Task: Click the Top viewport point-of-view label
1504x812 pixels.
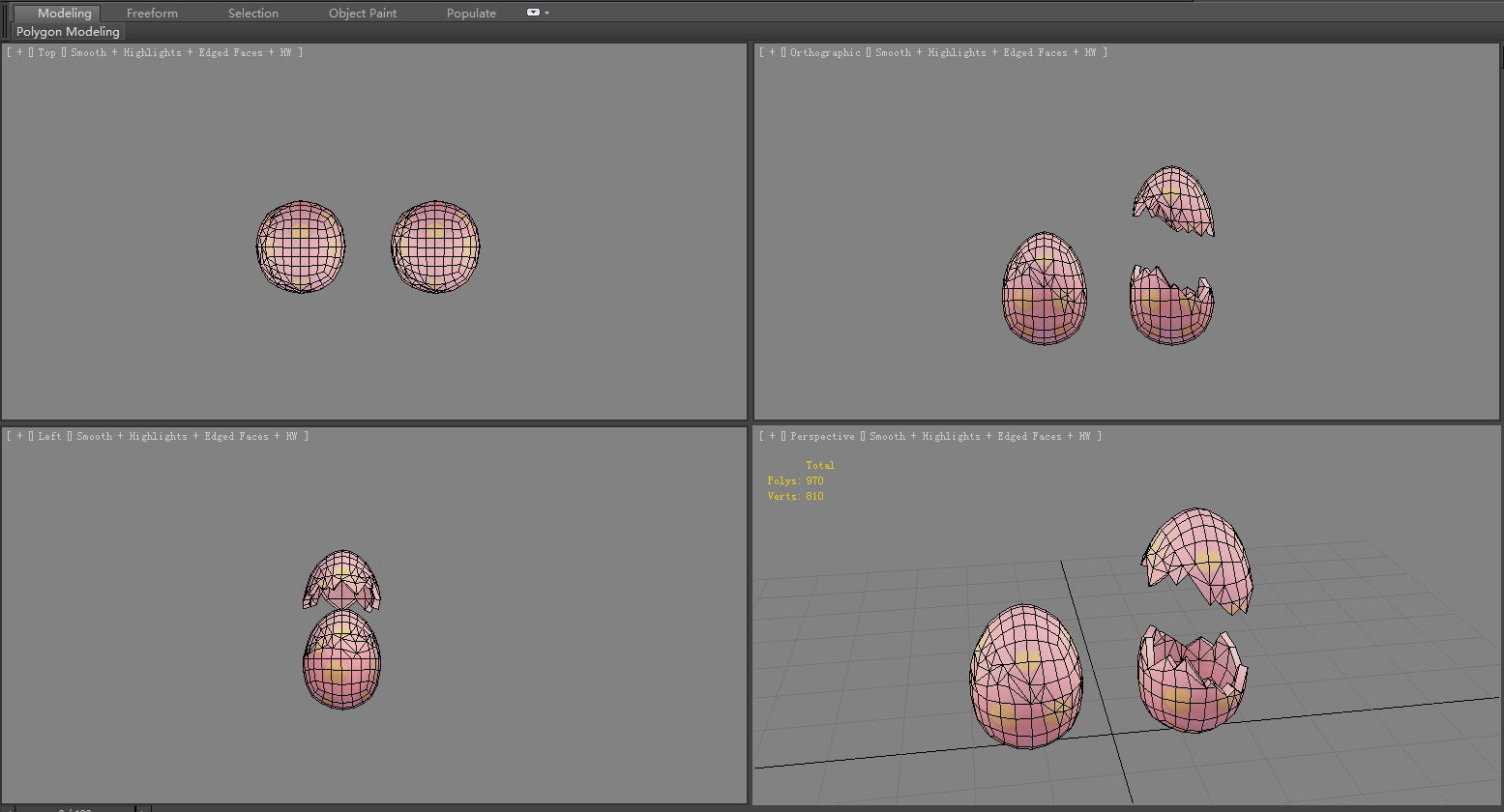Action: 47,52
